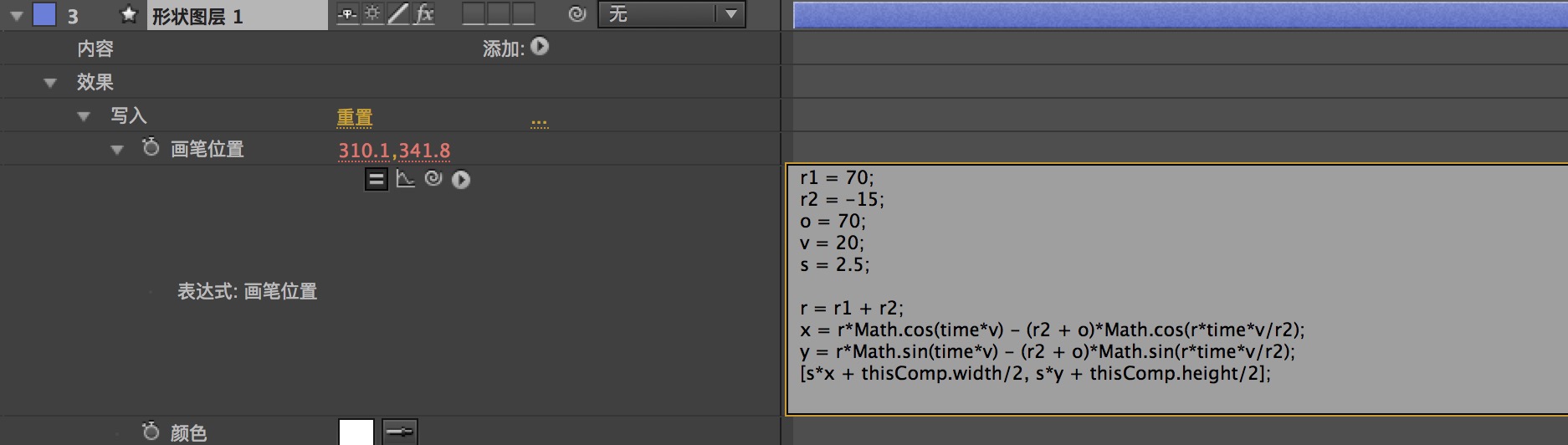Collapse the 写入 effect triangle

[84, 116]
